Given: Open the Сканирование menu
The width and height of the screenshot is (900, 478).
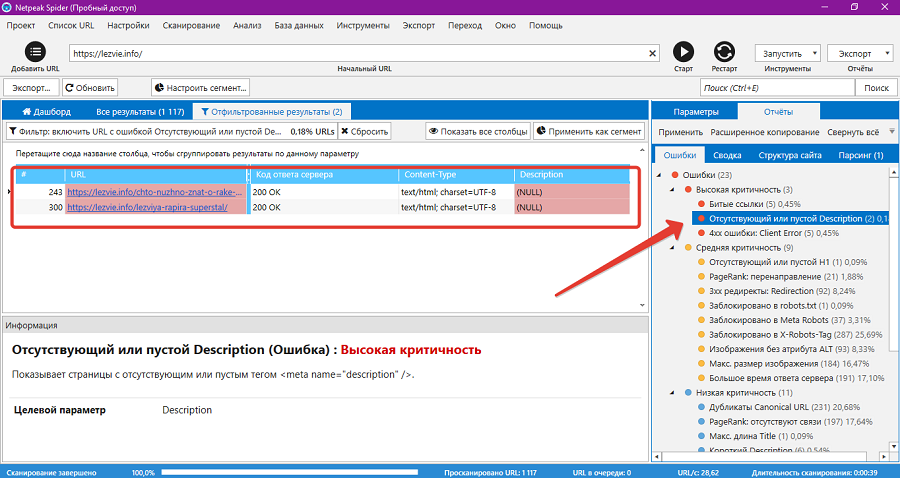Looking at the screenshot, I should tap(191, 25).
